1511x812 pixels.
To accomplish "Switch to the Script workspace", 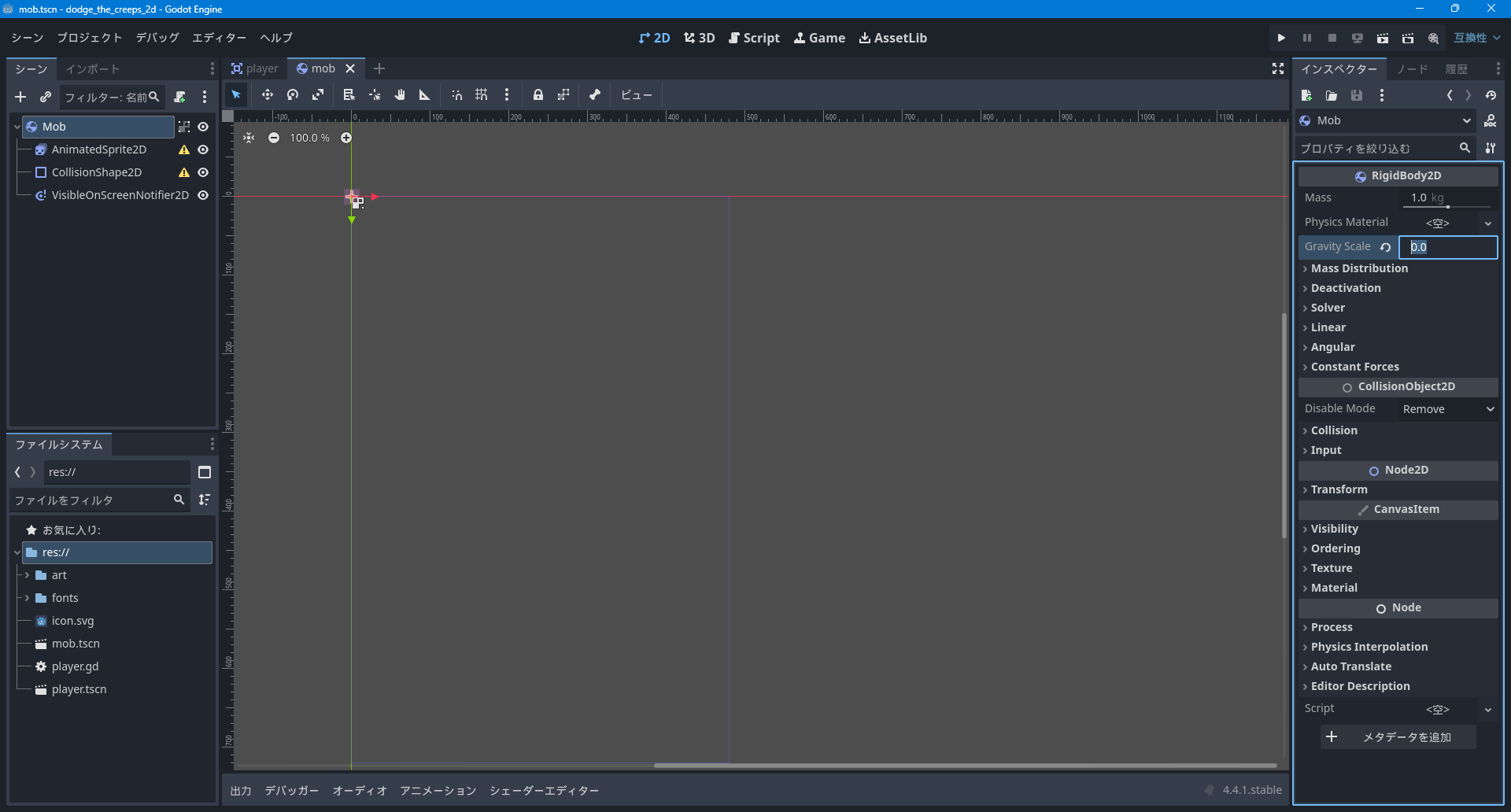I will click(754, 38).
